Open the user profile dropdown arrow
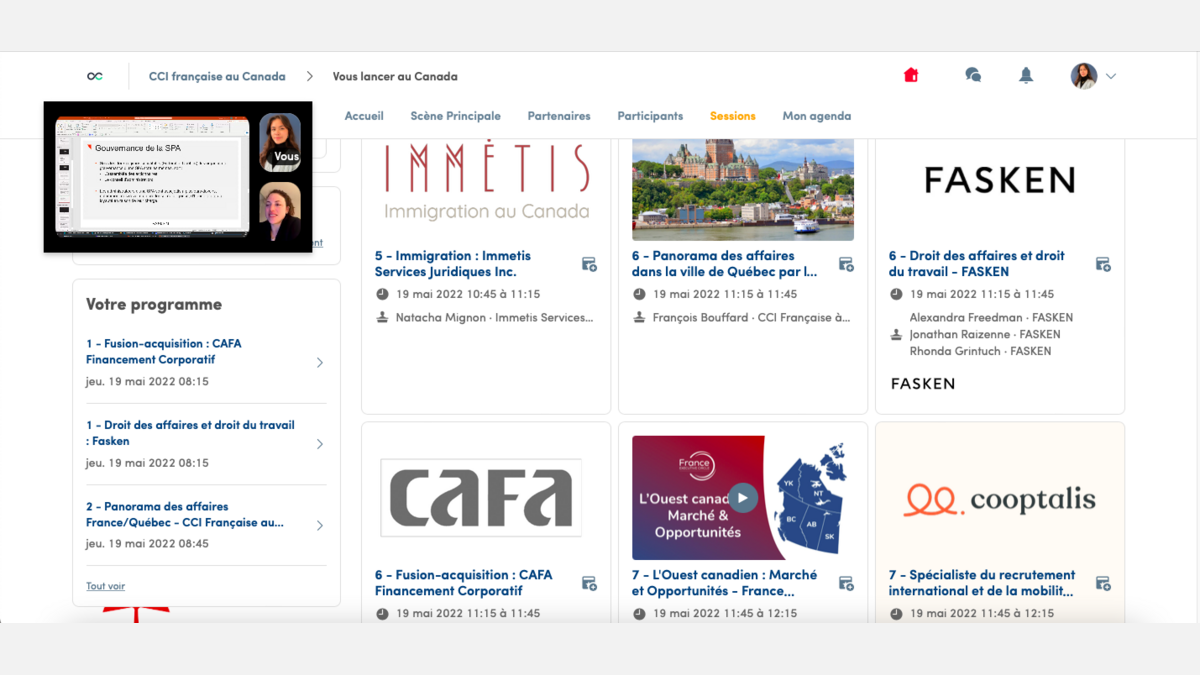1200x675 pixels. tap(1110, 76)
